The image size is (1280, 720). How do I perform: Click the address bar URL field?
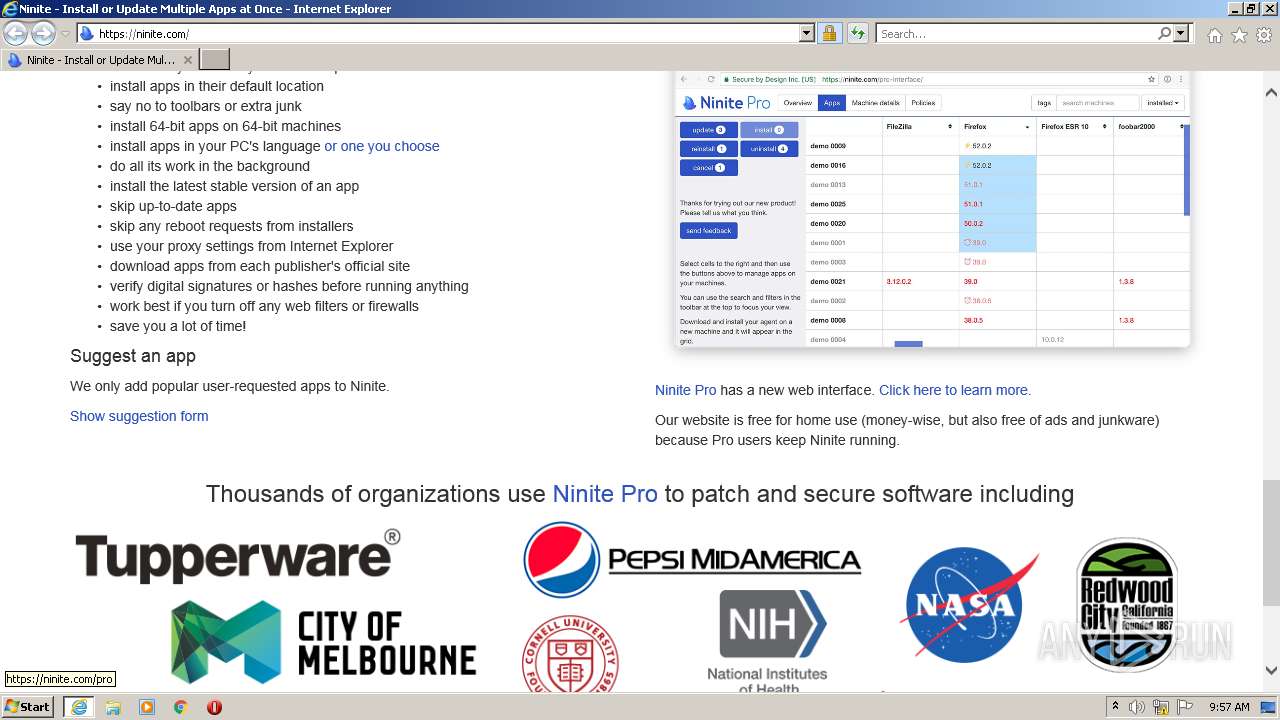(440, 33)
